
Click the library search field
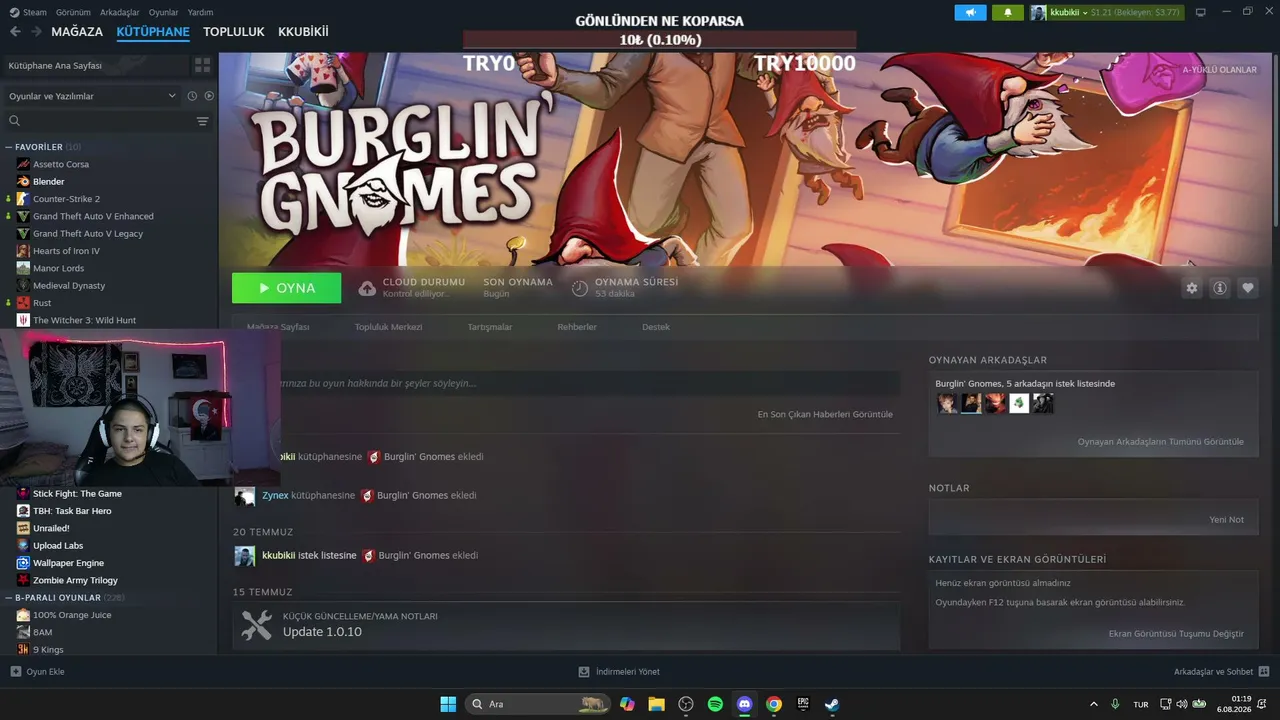tap(100, 121)
